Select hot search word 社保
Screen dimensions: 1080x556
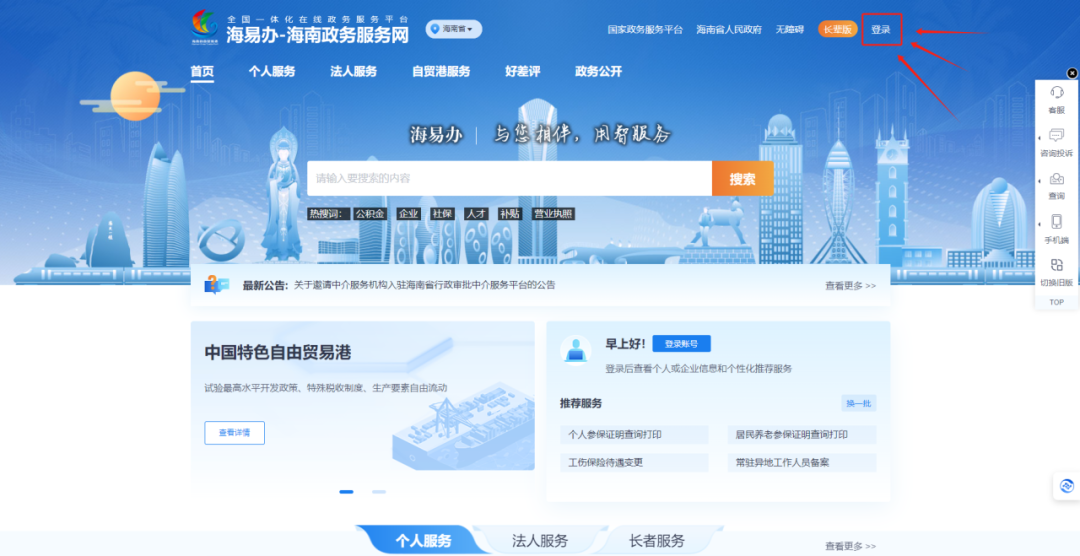442,214
